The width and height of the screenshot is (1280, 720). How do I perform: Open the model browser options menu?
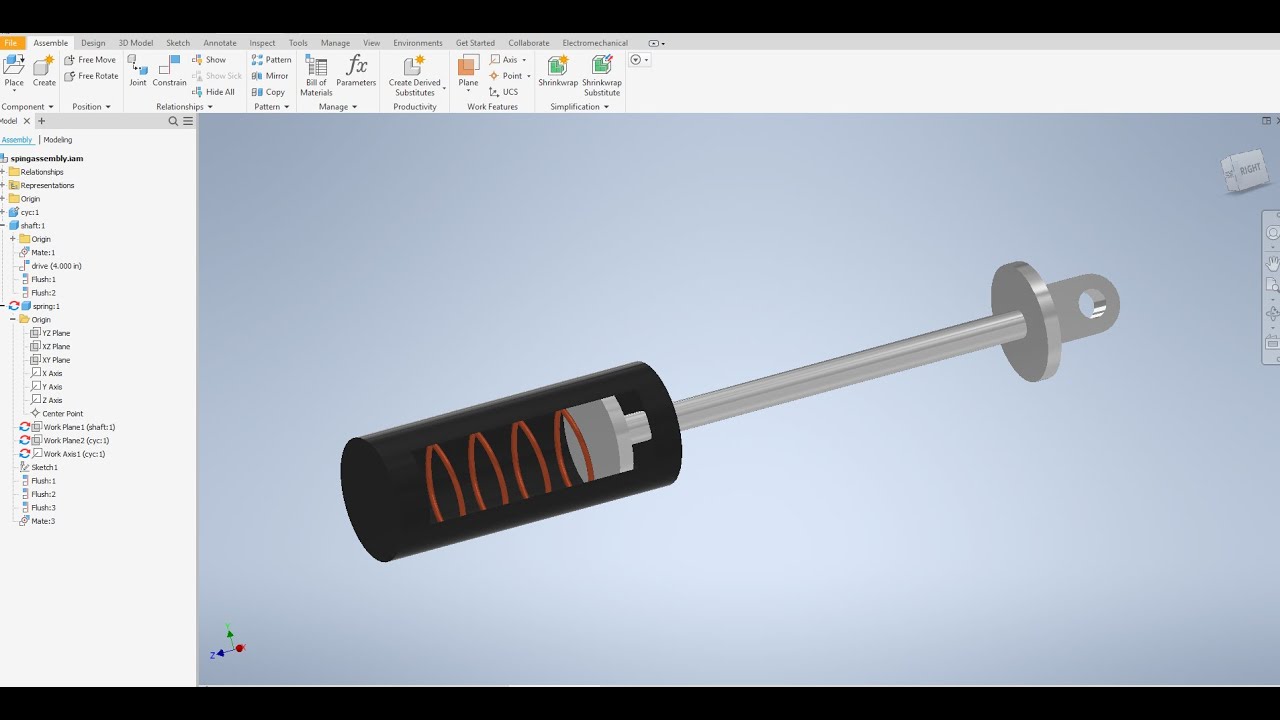pos(188,121)
